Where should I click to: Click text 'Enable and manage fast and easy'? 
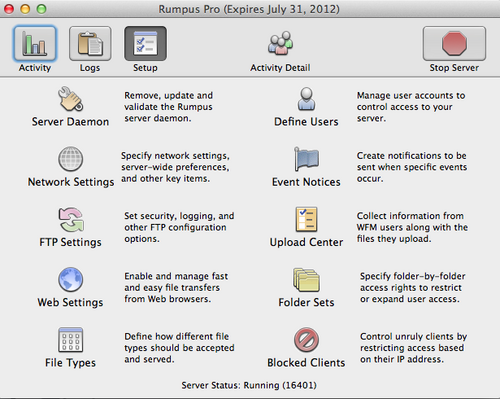176,282
